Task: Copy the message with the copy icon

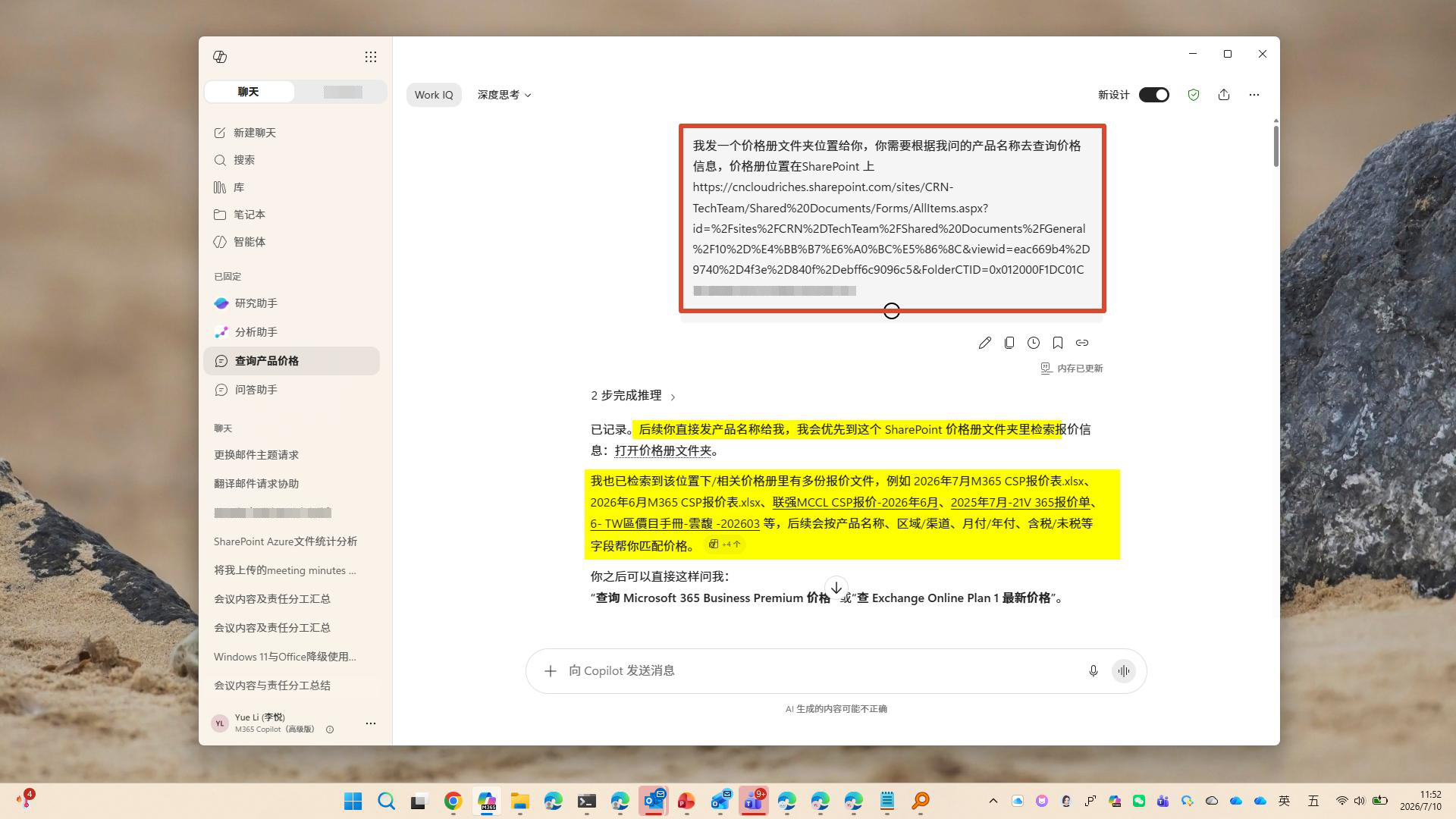Action: pyautogui.click(x=1009, y=343)
